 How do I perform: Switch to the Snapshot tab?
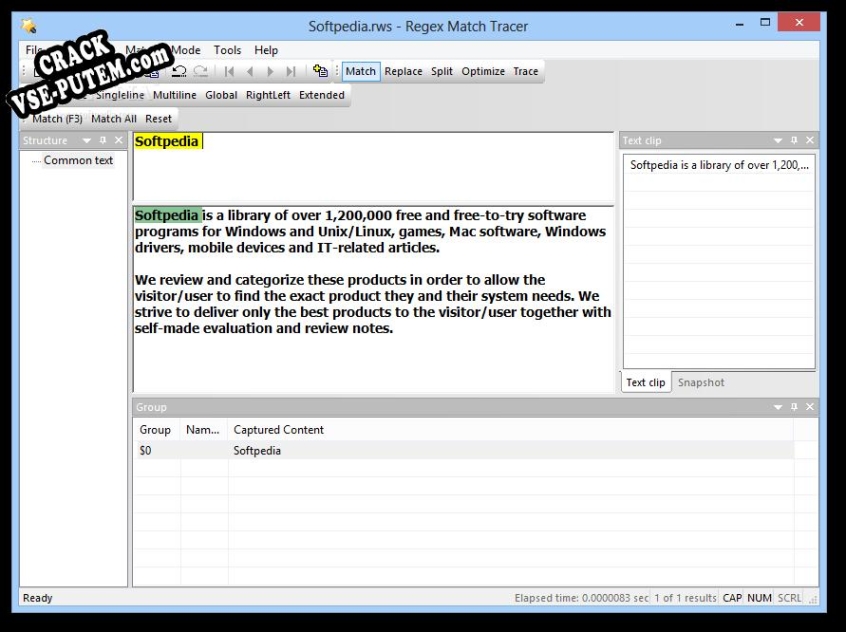click(701, 382)
